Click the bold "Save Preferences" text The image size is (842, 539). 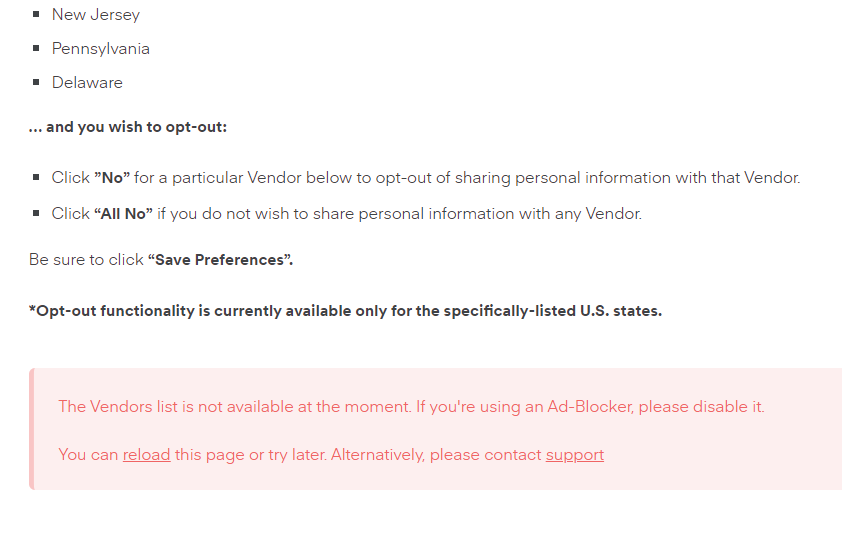click(220, 260)
